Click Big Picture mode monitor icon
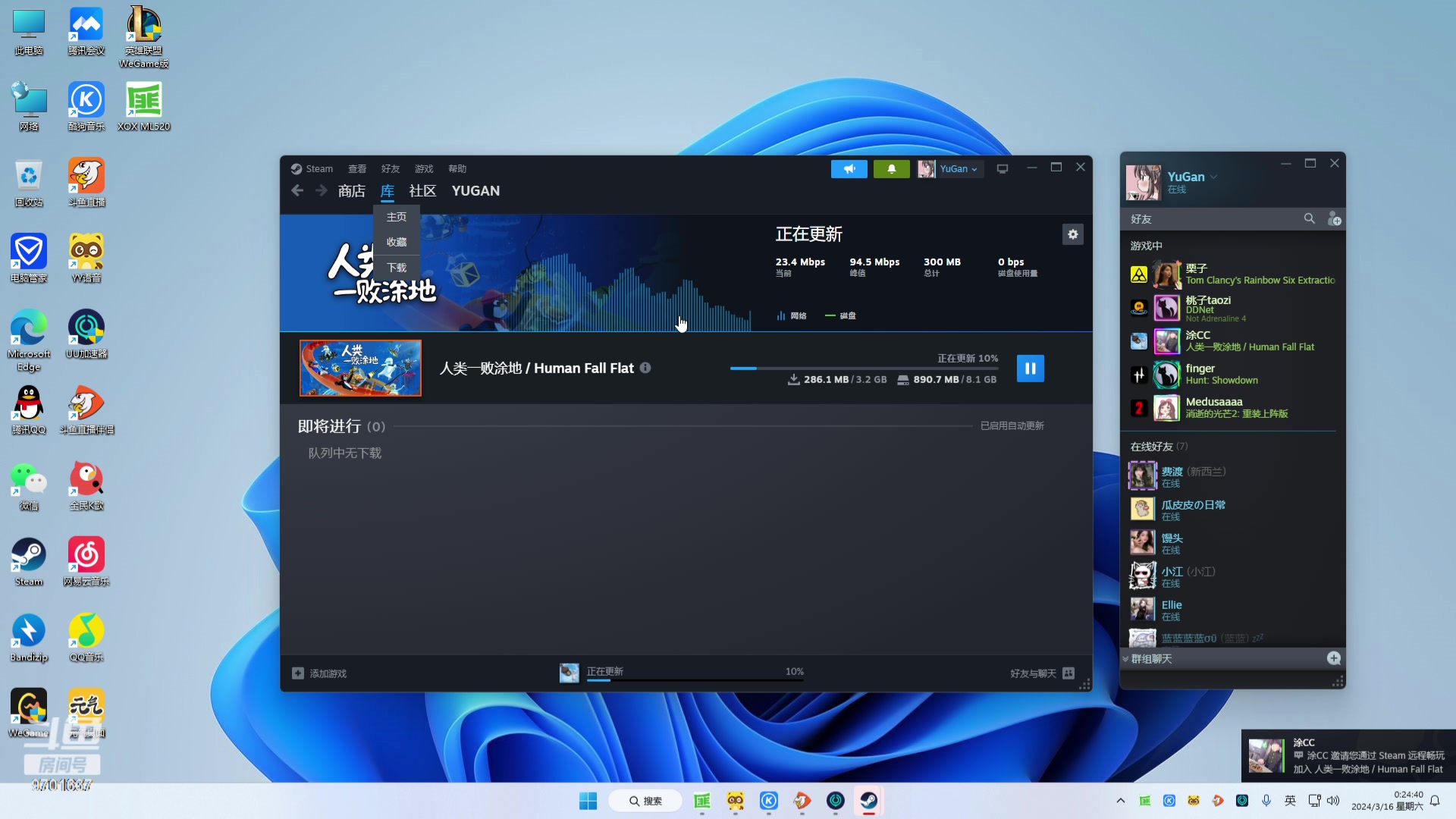This screenshot has width=1456, height=819. [1002, 168]
